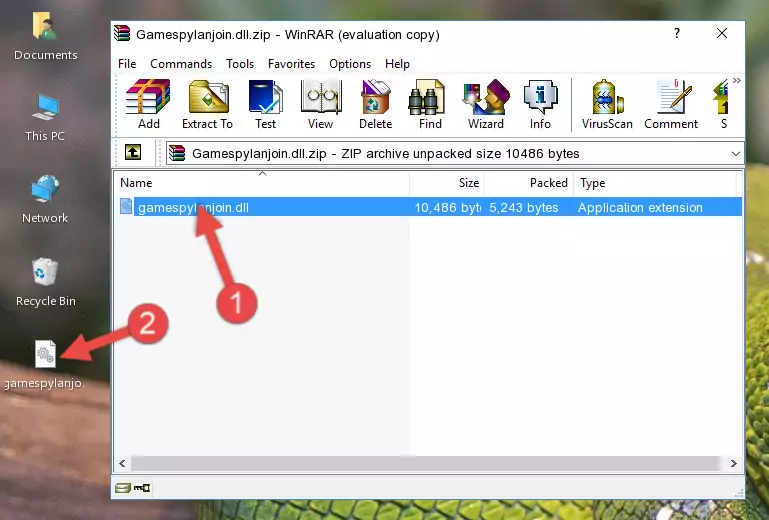Click the WinRAR title bar app icon

pyautogui.click(x=122, y=34)
